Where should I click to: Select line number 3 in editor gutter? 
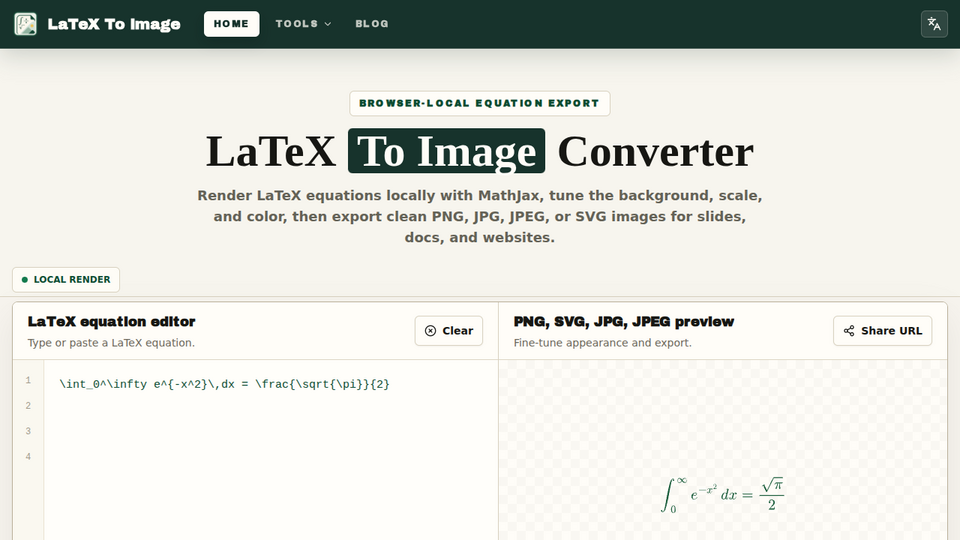click(x=28, y=431)
